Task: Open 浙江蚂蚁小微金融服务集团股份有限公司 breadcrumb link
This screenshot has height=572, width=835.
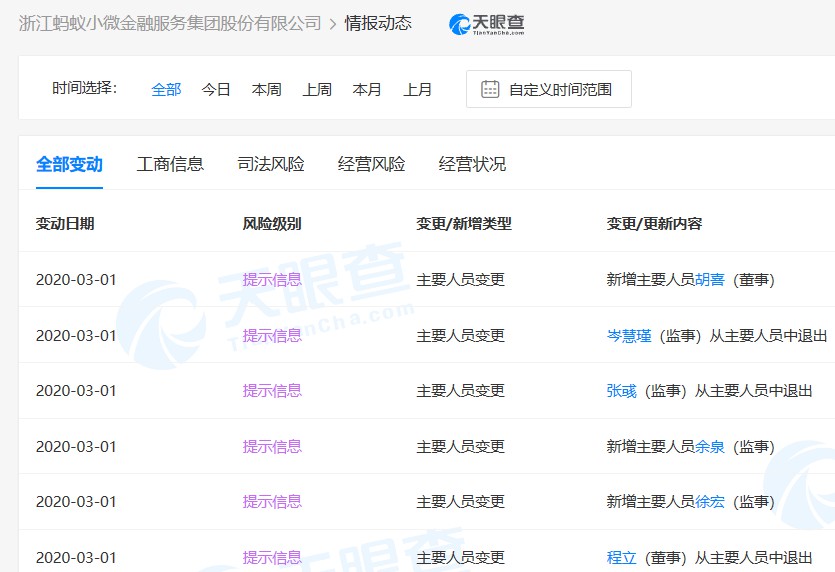Action: (170, 23)
